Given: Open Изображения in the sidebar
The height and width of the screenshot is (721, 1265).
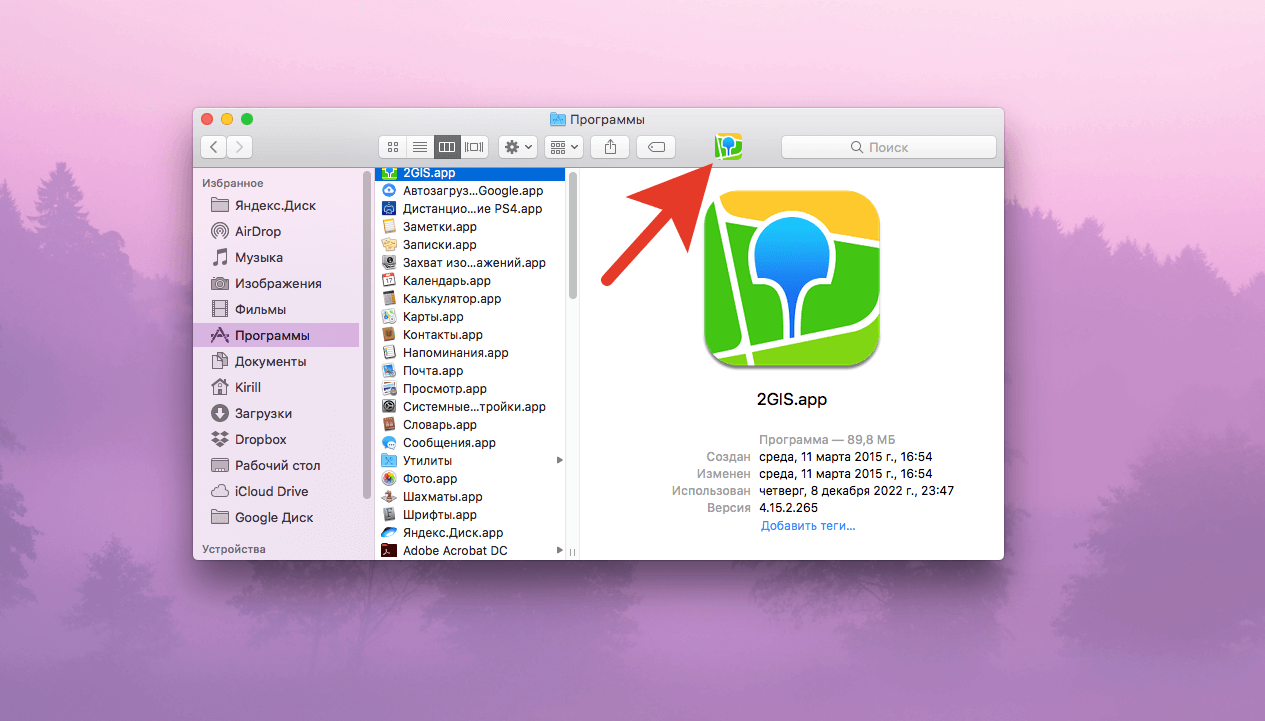Looking at the screenshot, I should [276, 283].
